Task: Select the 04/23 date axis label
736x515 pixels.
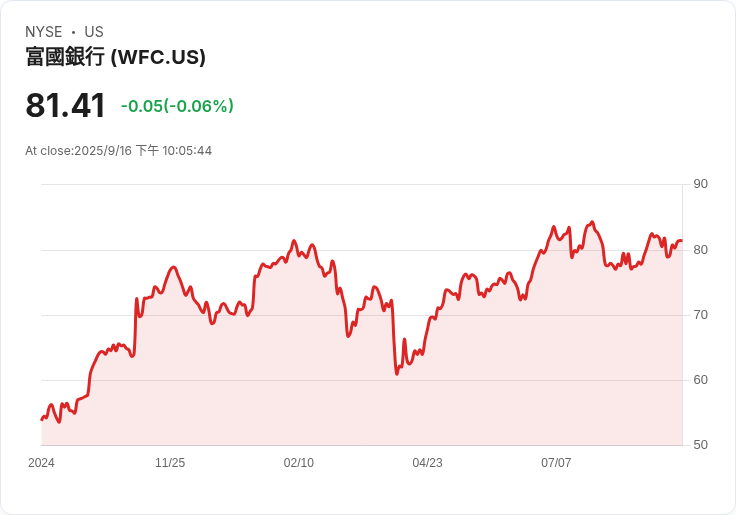Action: coord(427,463)
